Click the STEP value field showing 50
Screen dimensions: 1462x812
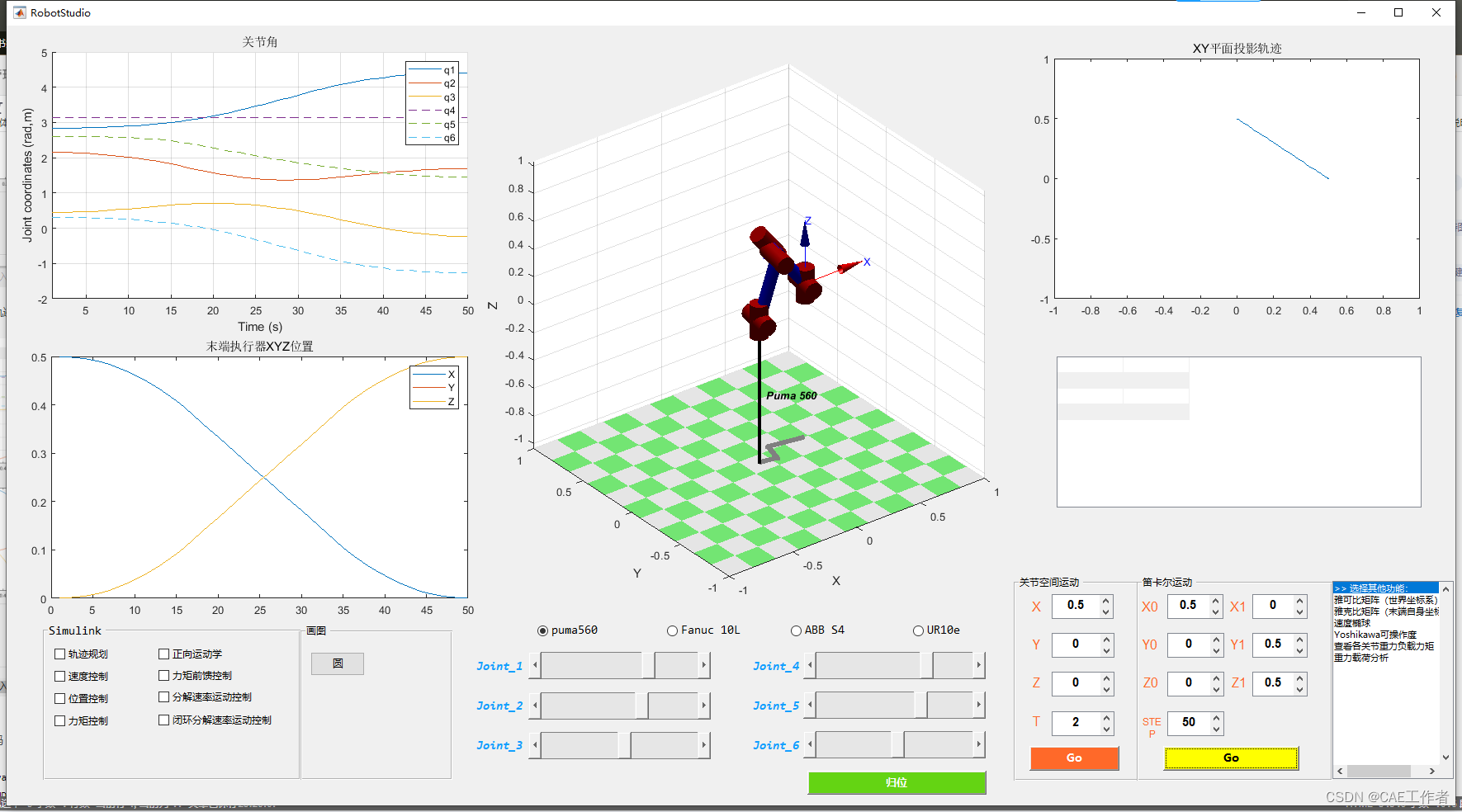click(1188, 723)
